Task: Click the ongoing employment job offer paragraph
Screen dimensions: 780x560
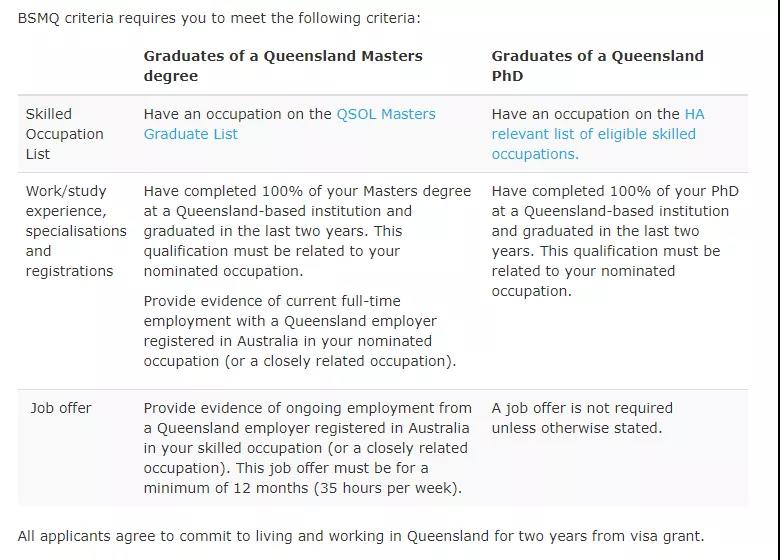Action: point(307,448)
